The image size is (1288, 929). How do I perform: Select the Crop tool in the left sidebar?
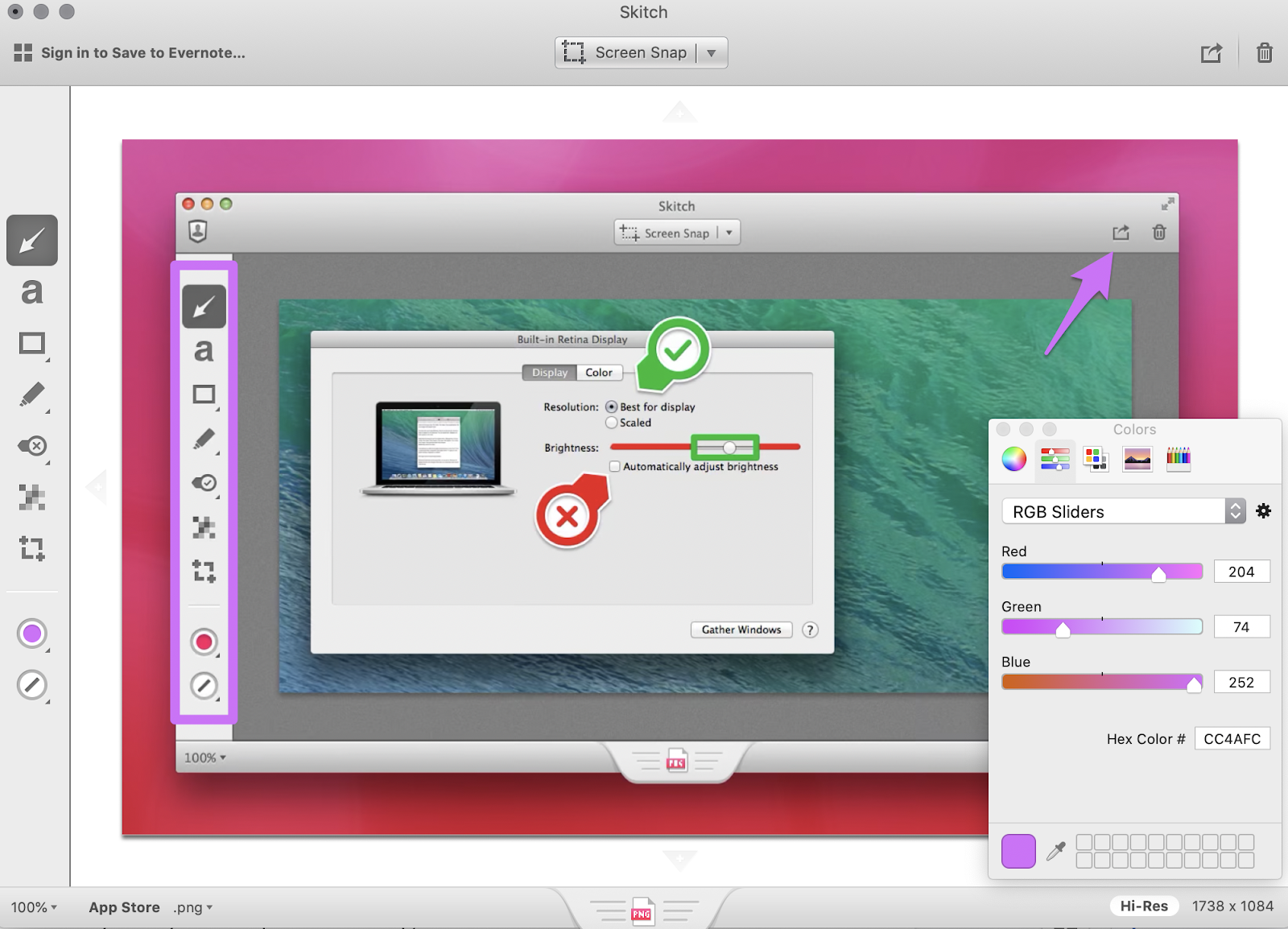coord(32,548)
